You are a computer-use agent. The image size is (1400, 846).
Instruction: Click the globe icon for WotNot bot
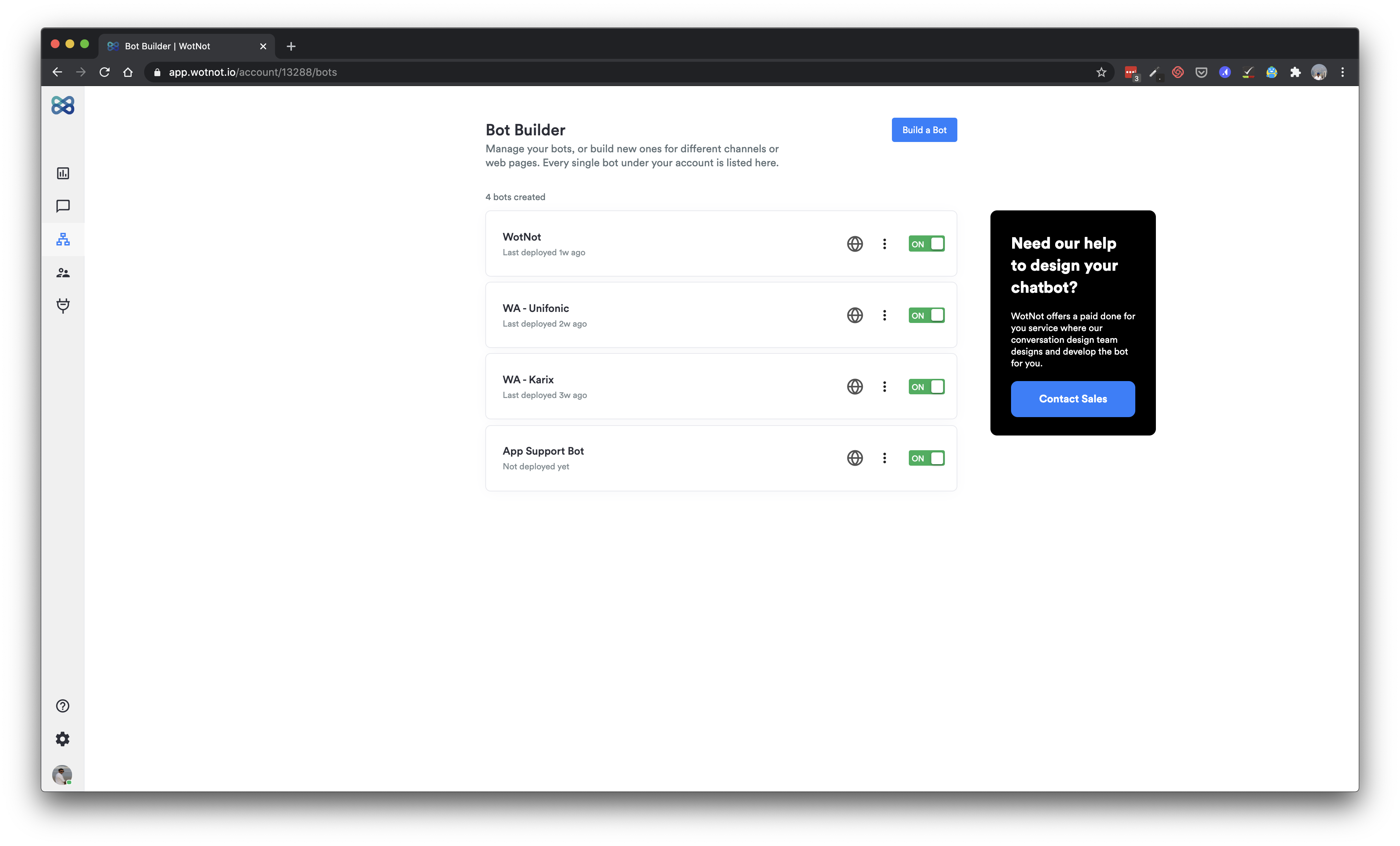(x=854, y=244)
